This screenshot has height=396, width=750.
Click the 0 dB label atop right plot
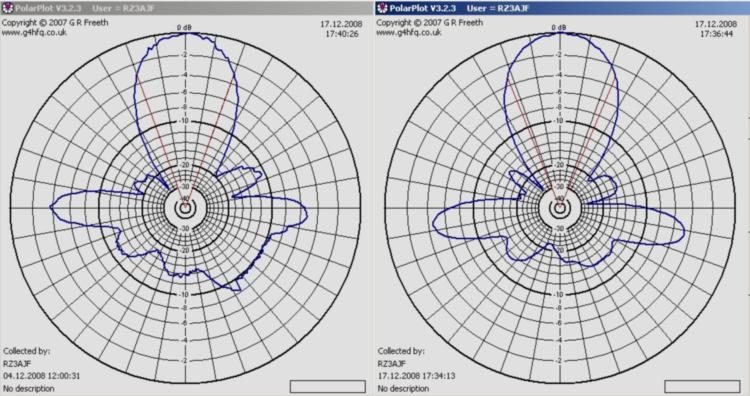[559, 28]
